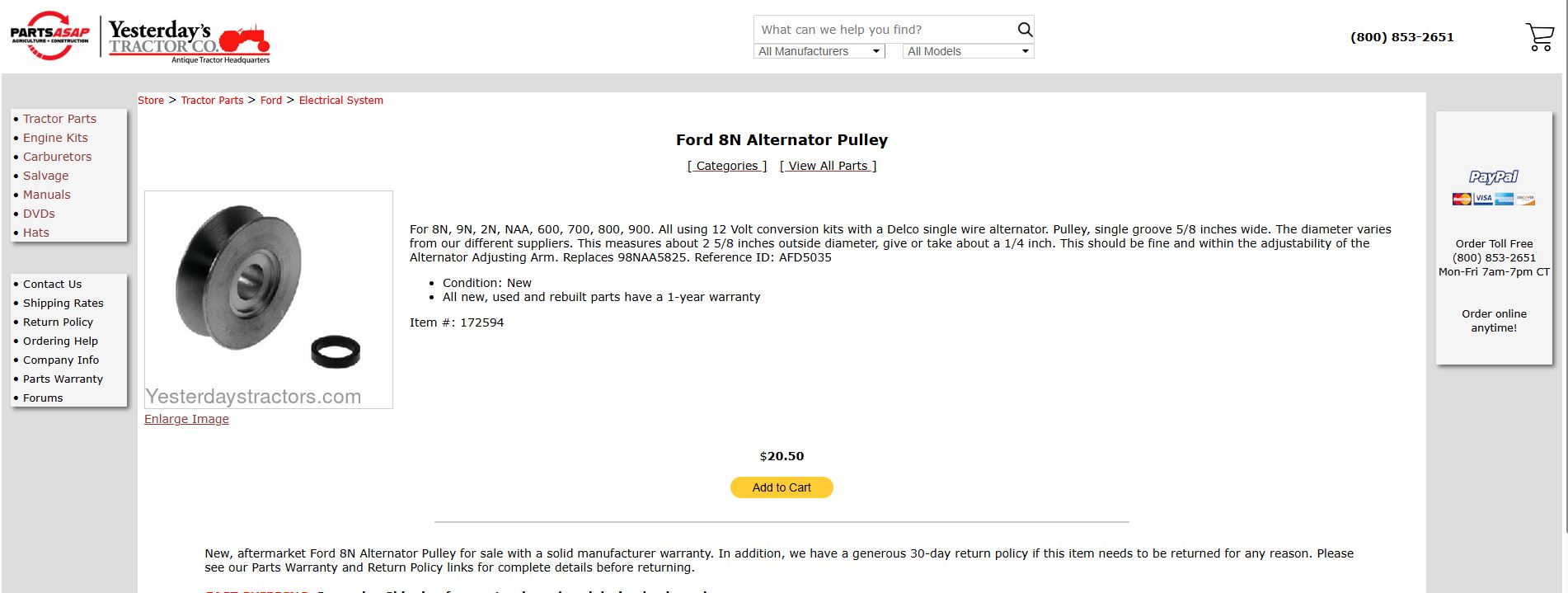Open the All Models dropdown
Viewport: 1568px width, 593px height.
[968, 51]
